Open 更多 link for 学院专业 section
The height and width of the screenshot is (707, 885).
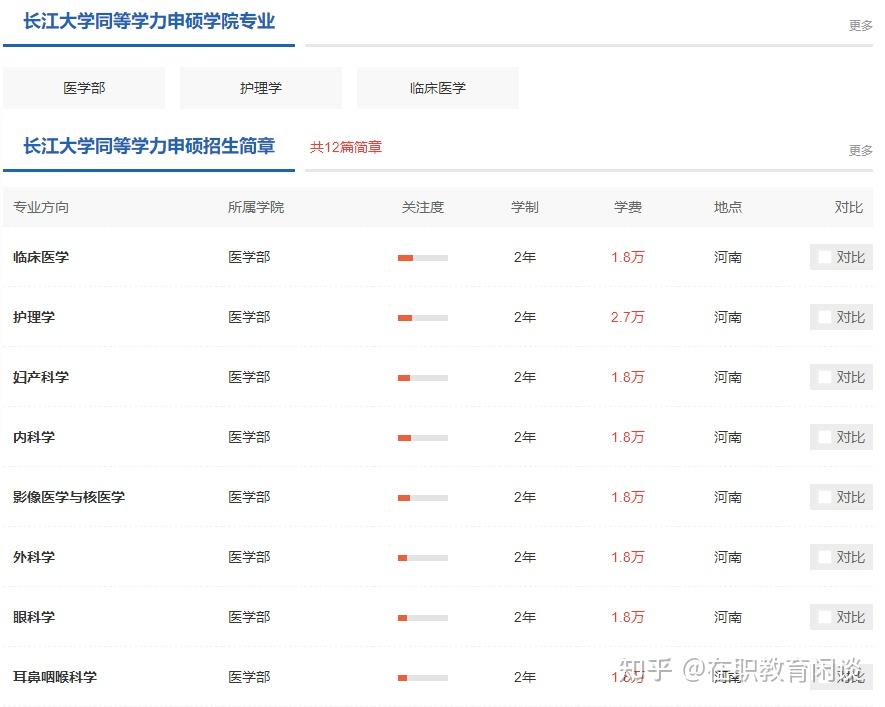tap(860, 25)
